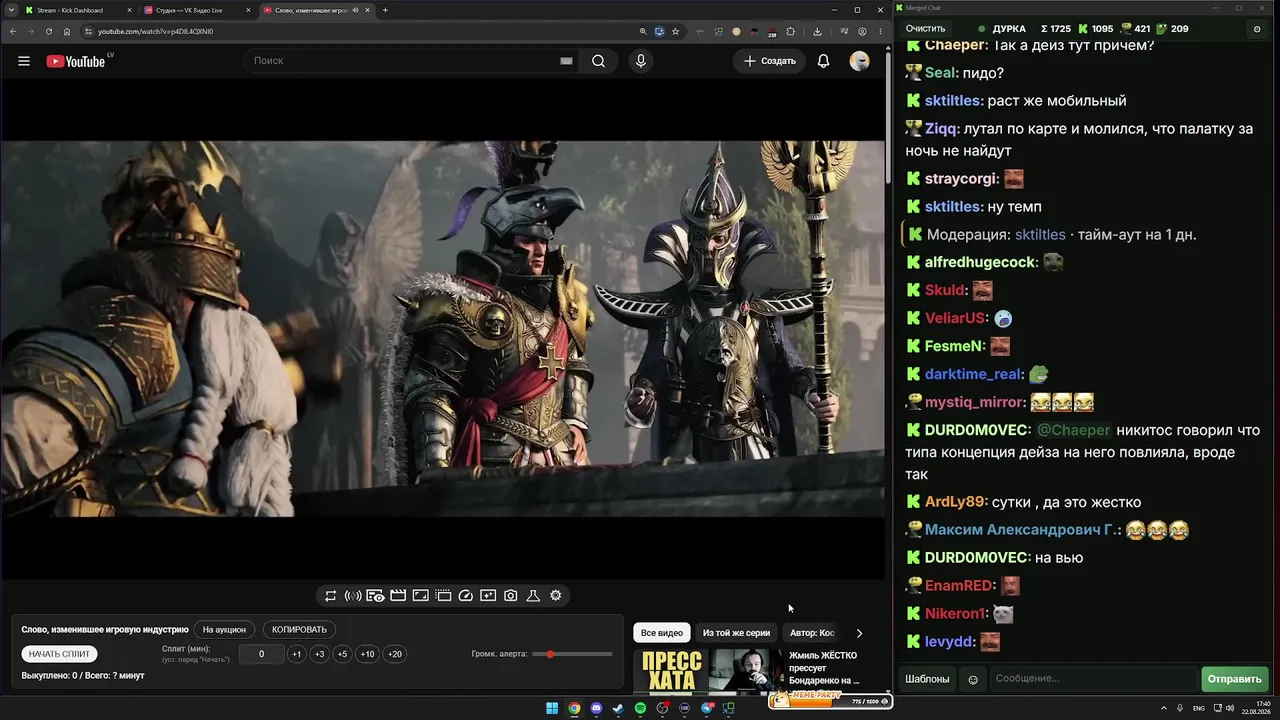Viewport: 1280px width, 720px height.
Task: Open Spotify from the taskbar
Action: 640,709
